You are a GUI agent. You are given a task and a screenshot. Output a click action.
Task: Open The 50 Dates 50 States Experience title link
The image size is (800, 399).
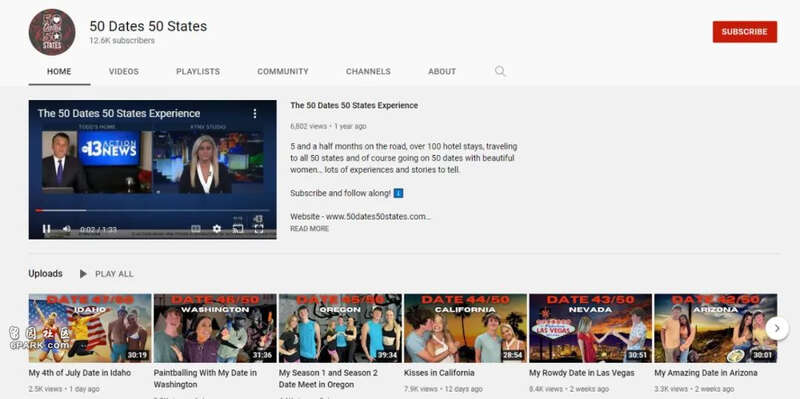coord(354,106)
